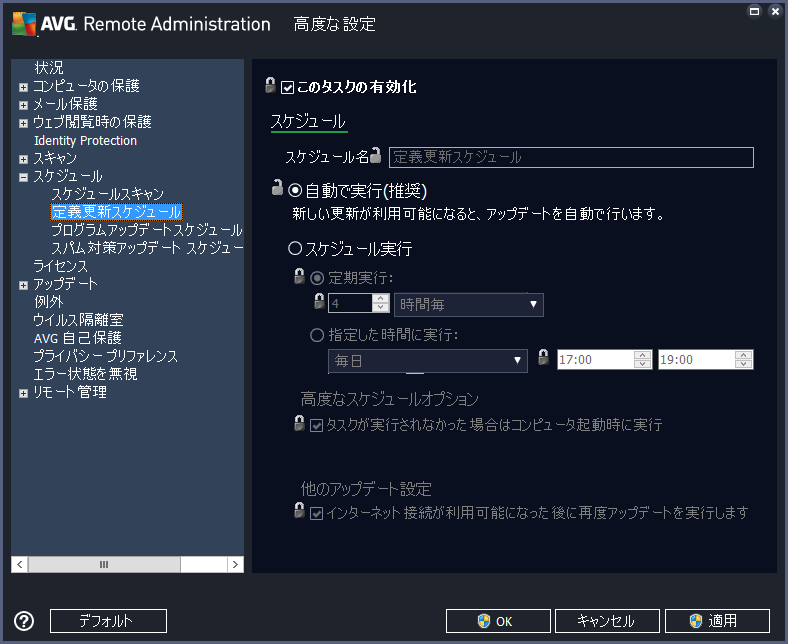Image resolution: width=788 pixels, height=644 pixels.
Task: Click the スケジュール名 text field
Action: coord(571,157)
